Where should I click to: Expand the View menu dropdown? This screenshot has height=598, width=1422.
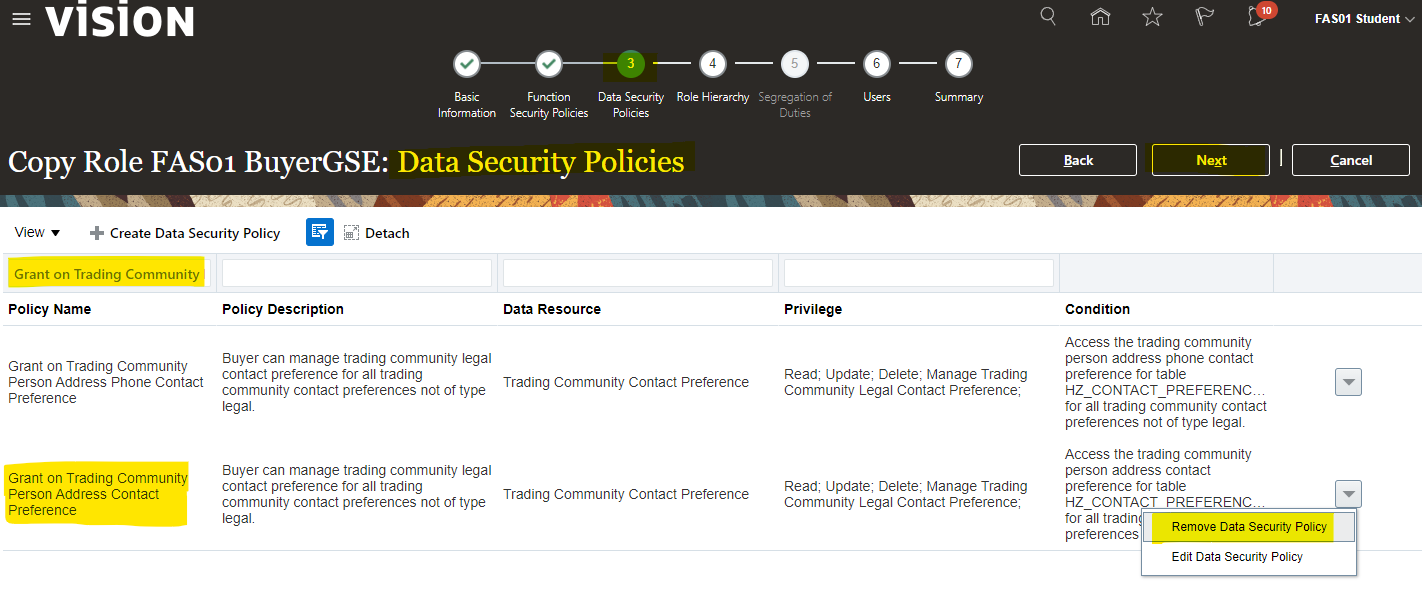38,233
